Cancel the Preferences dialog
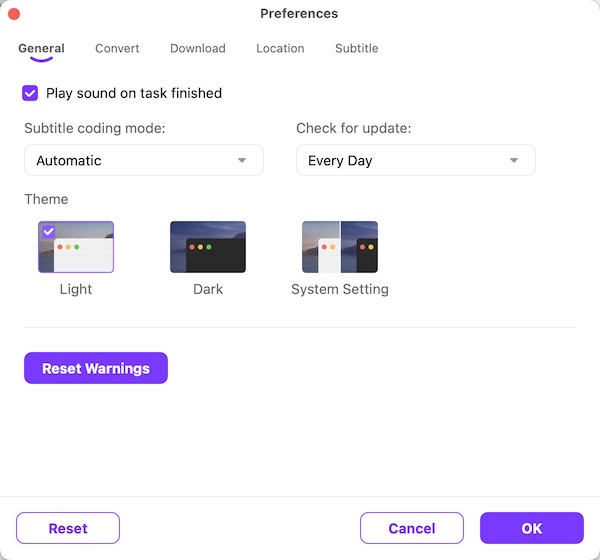 click(412, 528)
